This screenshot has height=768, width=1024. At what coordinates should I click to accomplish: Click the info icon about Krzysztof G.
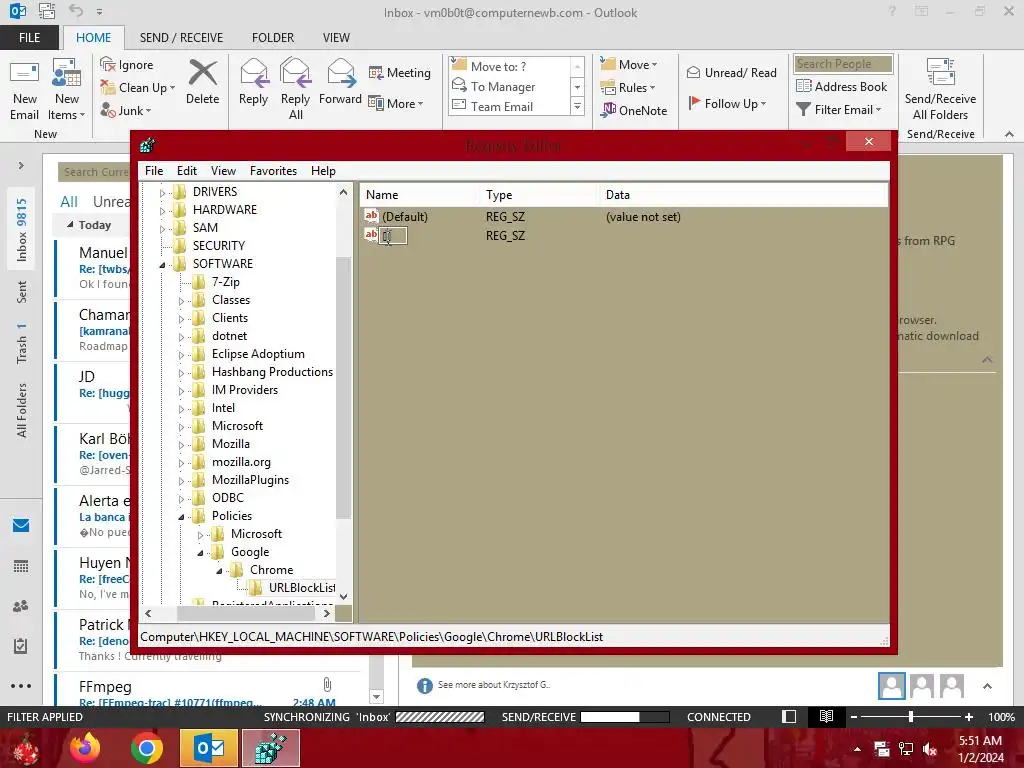point(424,685)
